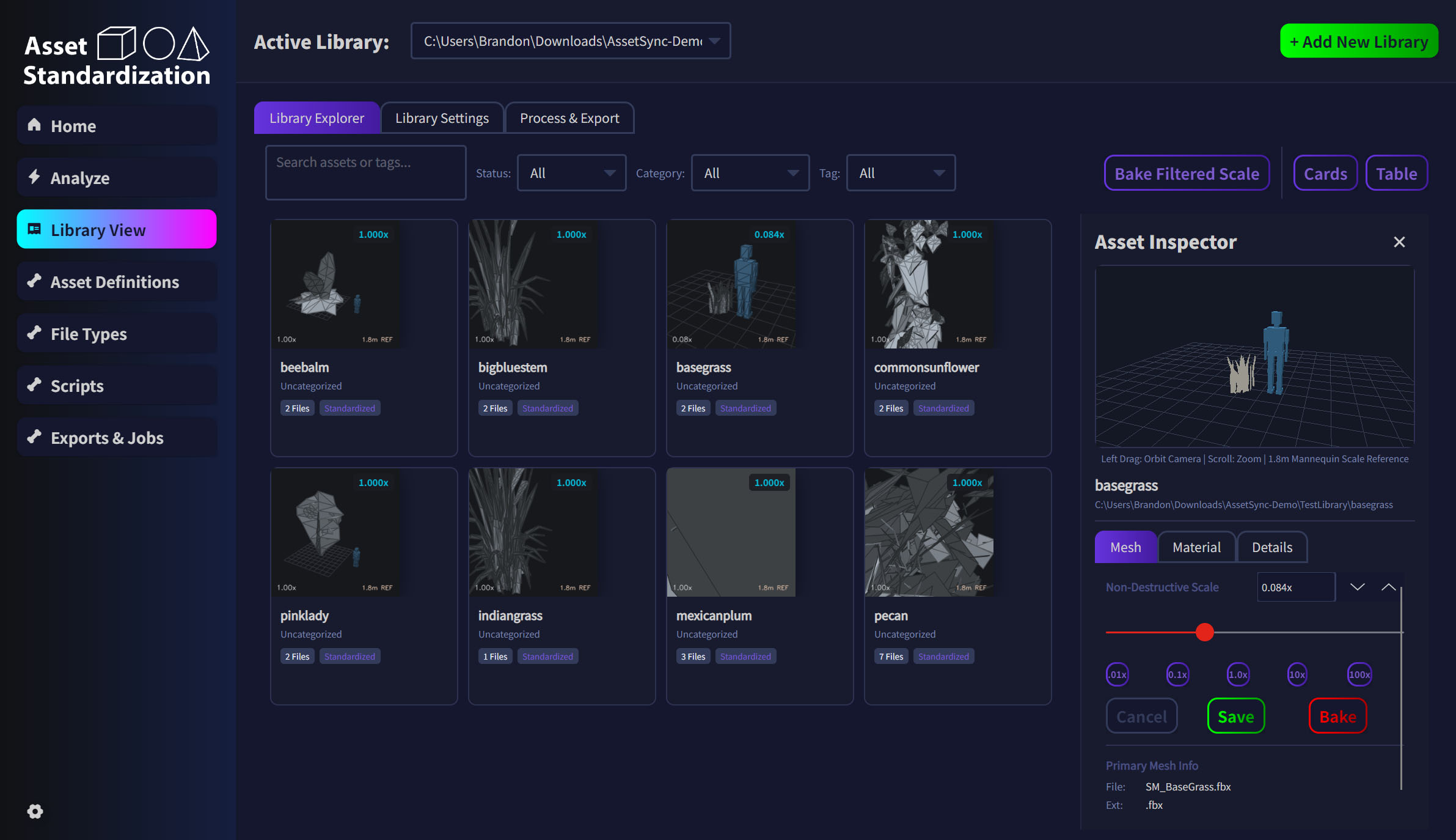Switch to the Cards view
The image size is (1456, 840).
[x=1325, y=174]
